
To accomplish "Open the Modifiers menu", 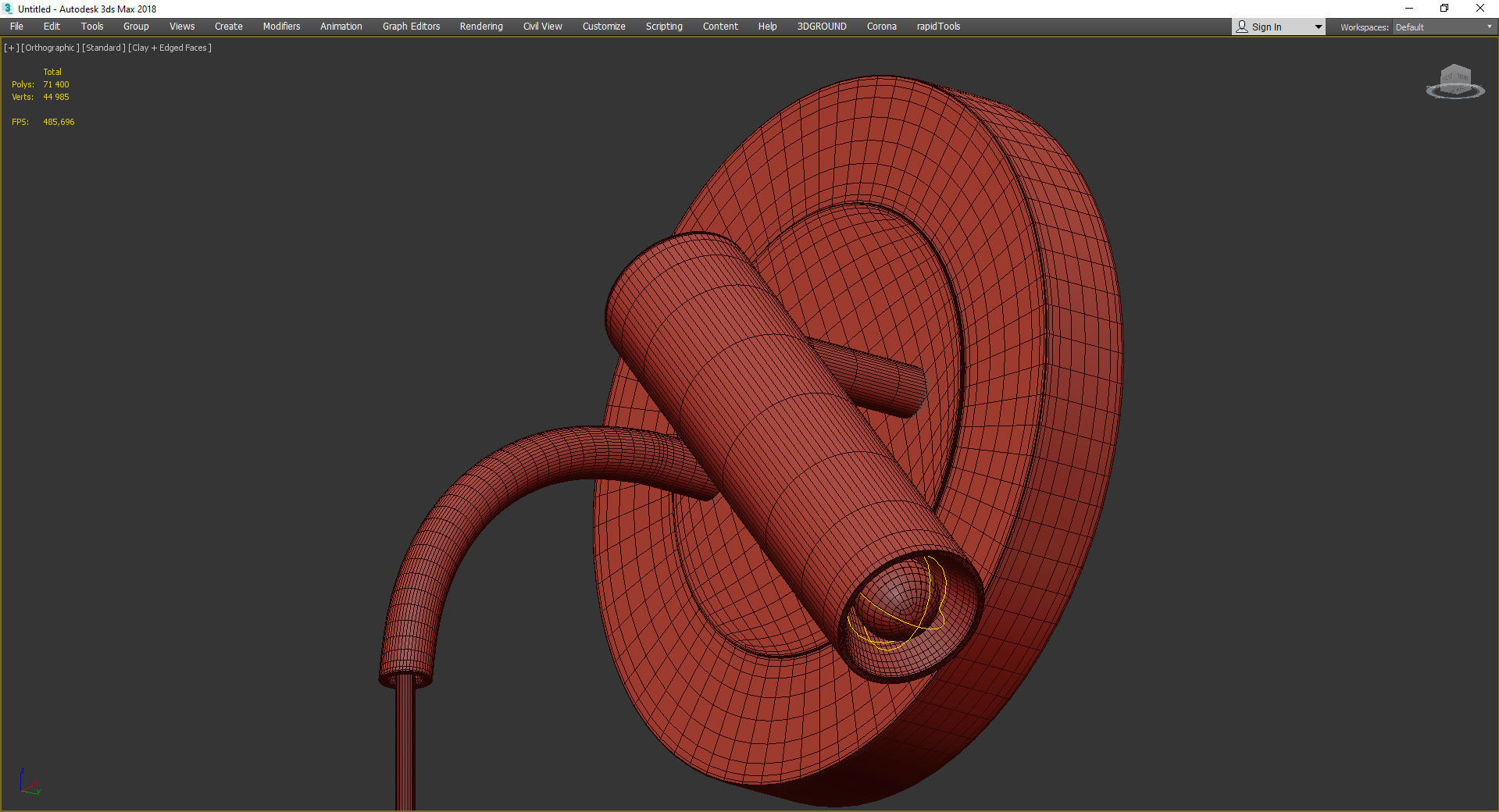I will tap(281, 27).
